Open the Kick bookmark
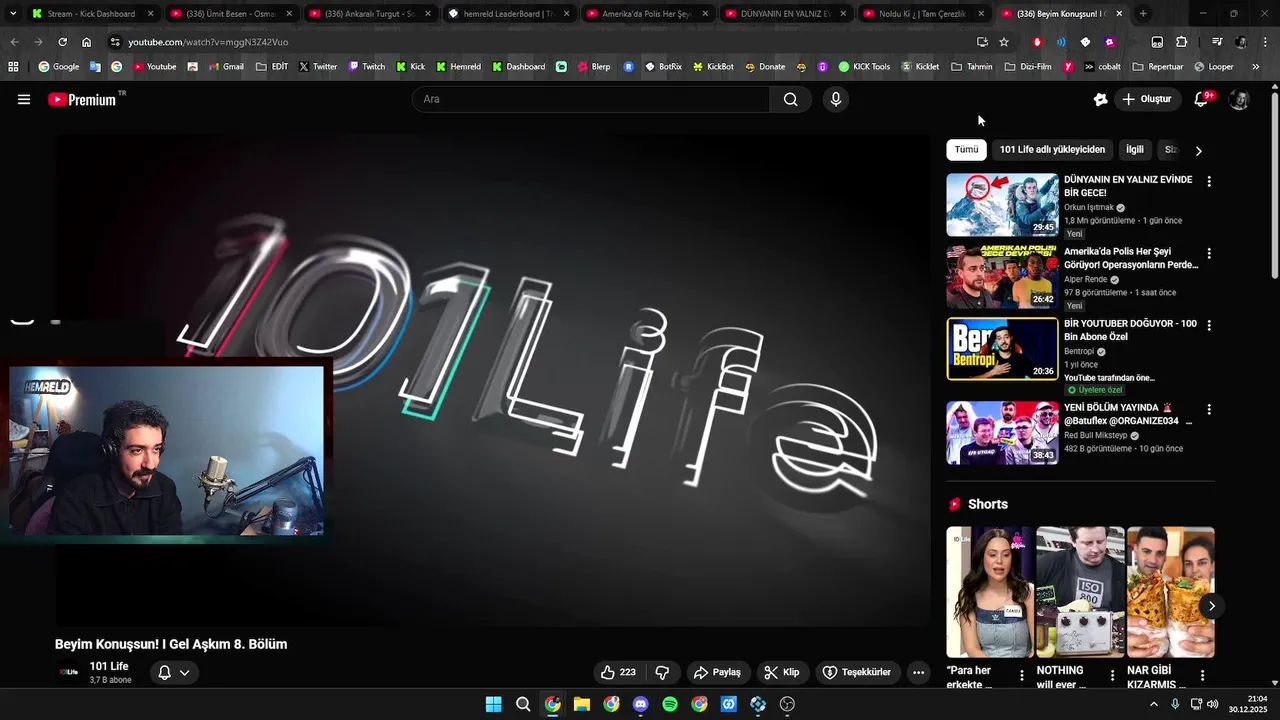The height and width of the screenshot is (720, 1280). [x=410, y=67]
